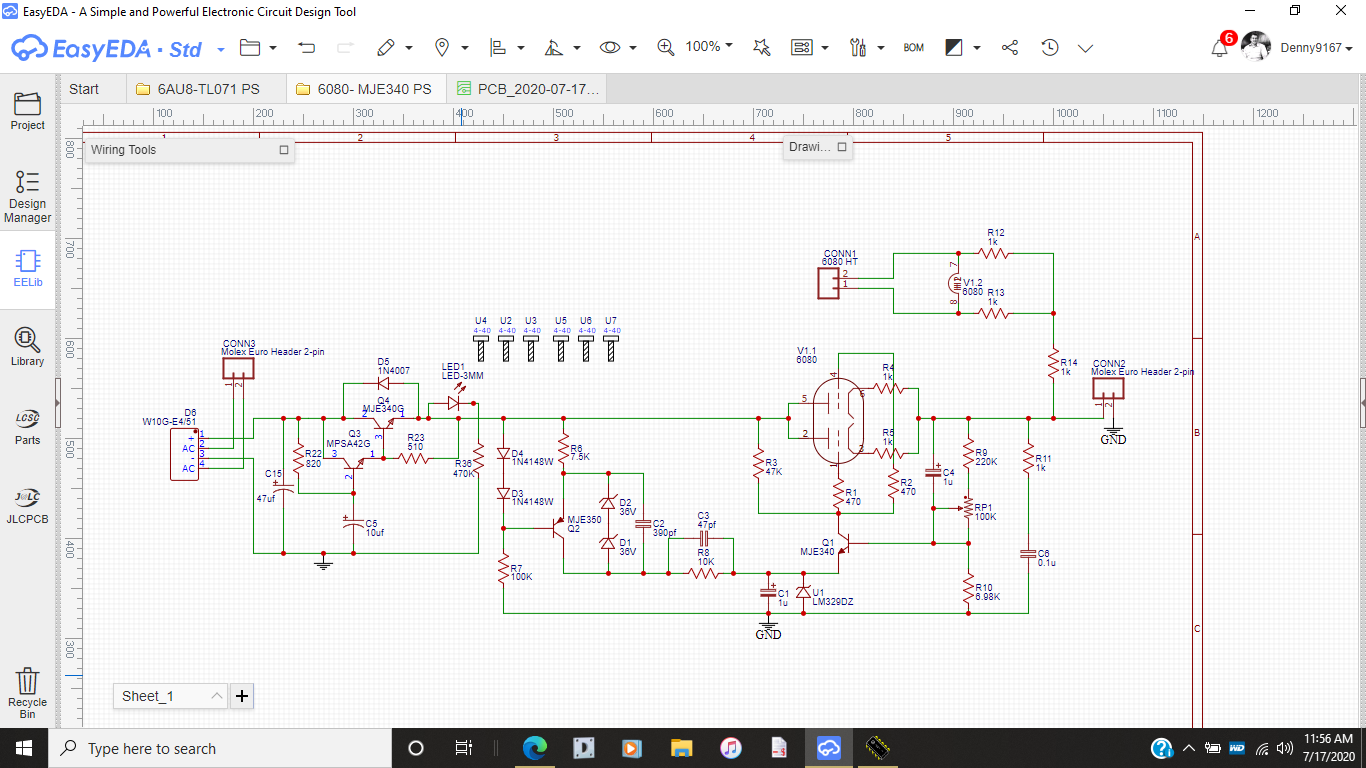Expand the Rotate menu arrow

577,47
